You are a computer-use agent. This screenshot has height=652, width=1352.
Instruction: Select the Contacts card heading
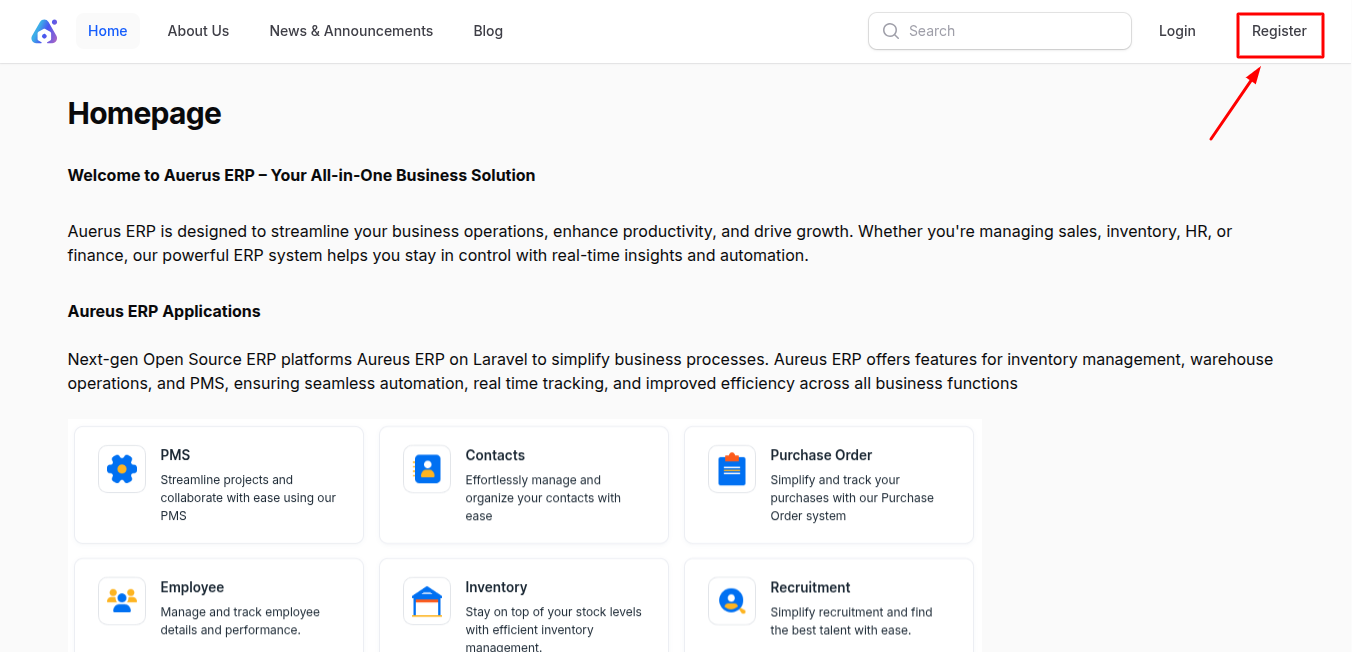[x=495, y=455]
